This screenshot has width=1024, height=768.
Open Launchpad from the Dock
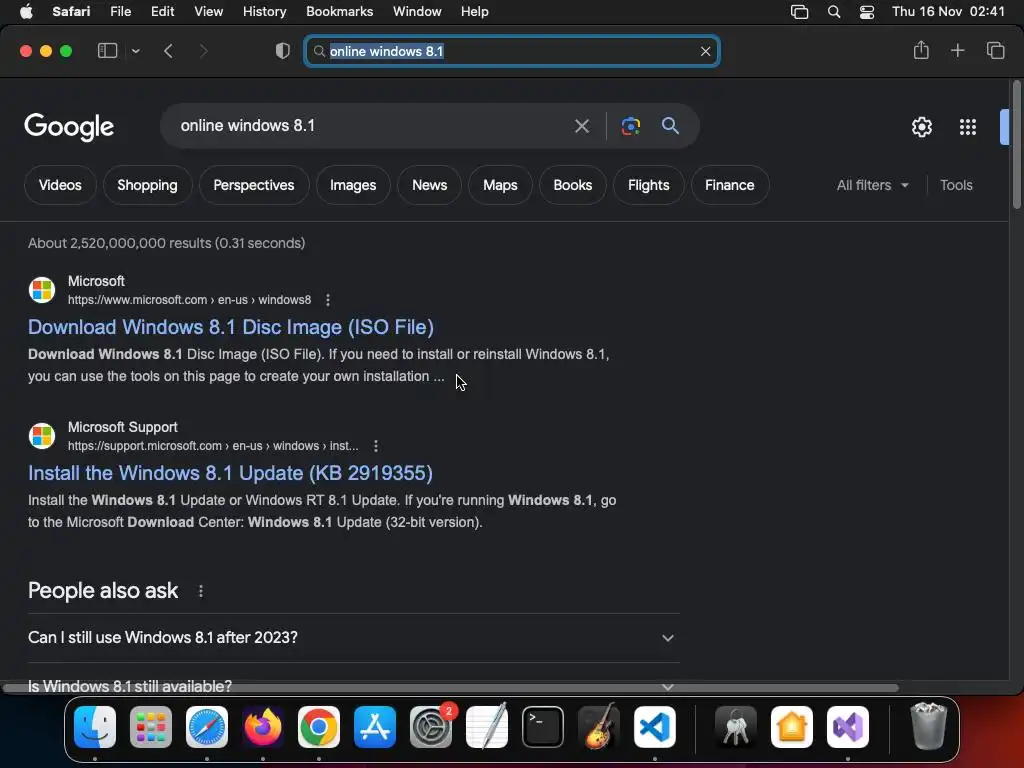151,727
